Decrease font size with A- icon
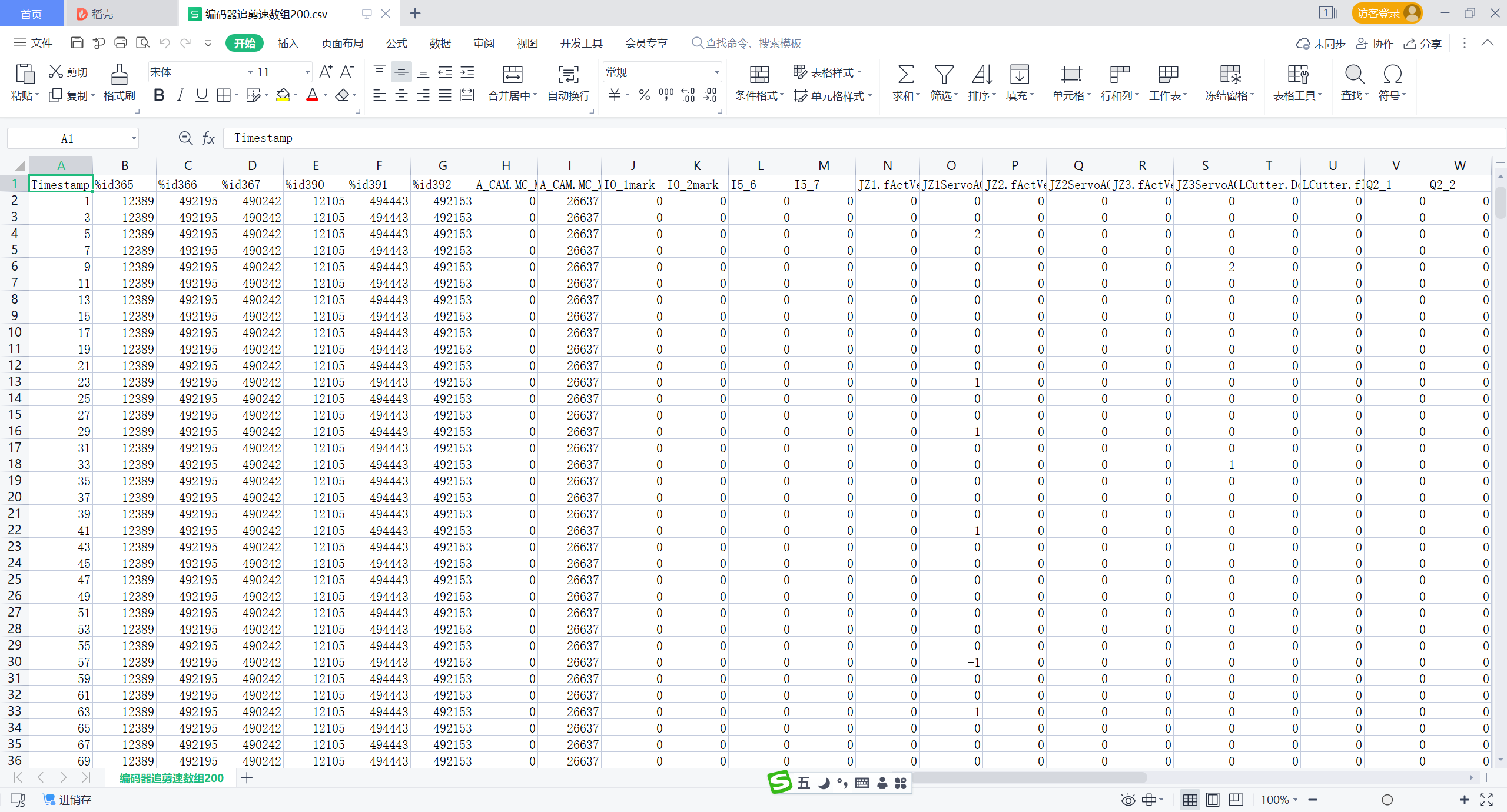 347,72
